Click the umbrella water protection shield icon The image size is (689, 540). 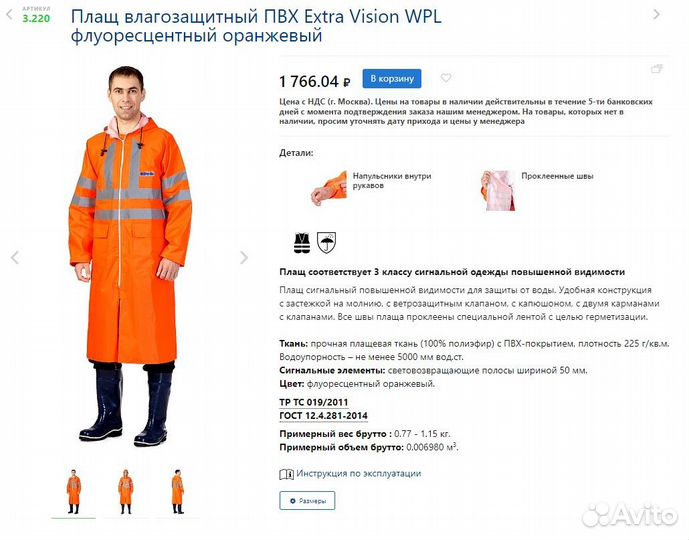326,243
